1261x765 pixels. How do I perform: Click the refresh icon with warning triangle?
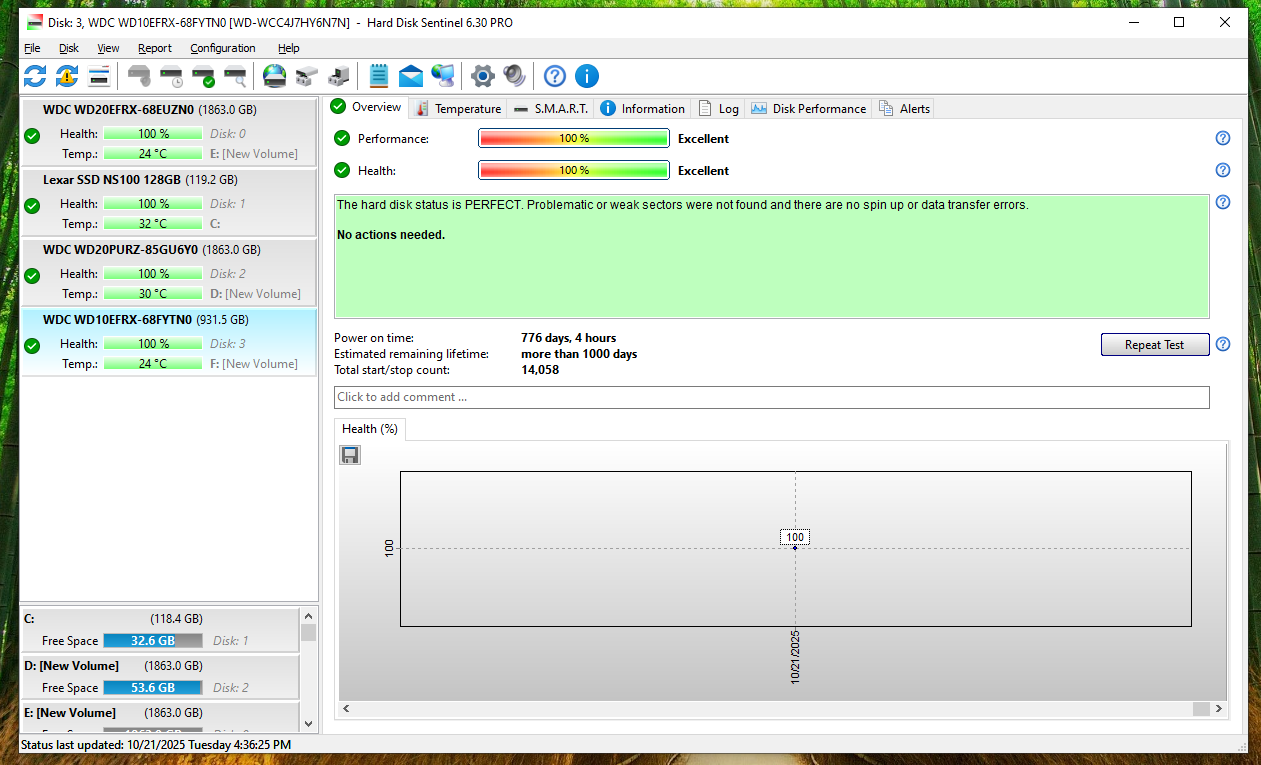tap(67, 75)
